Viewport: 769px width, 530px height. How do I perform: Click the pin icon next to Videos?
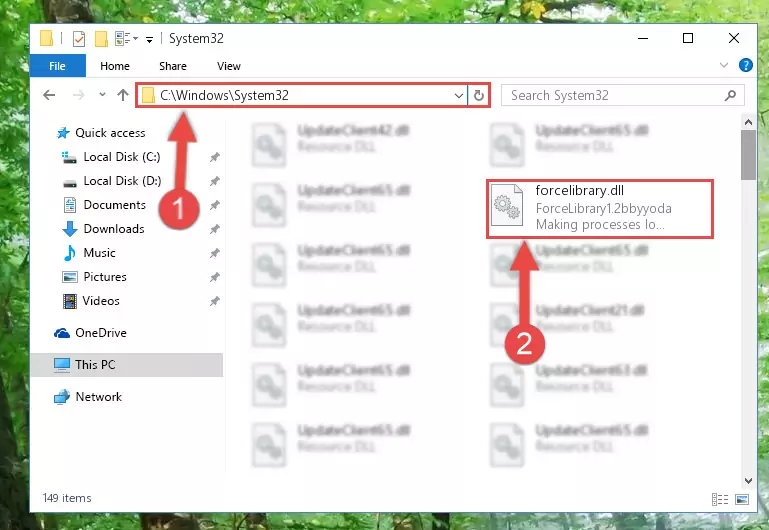point(215,302)
